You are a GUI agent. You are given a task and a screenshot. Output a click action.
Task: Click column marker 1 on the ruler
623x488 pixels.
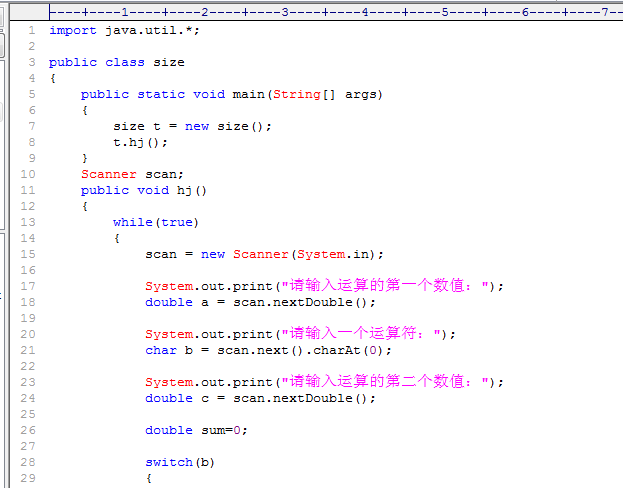pos(125,12)
